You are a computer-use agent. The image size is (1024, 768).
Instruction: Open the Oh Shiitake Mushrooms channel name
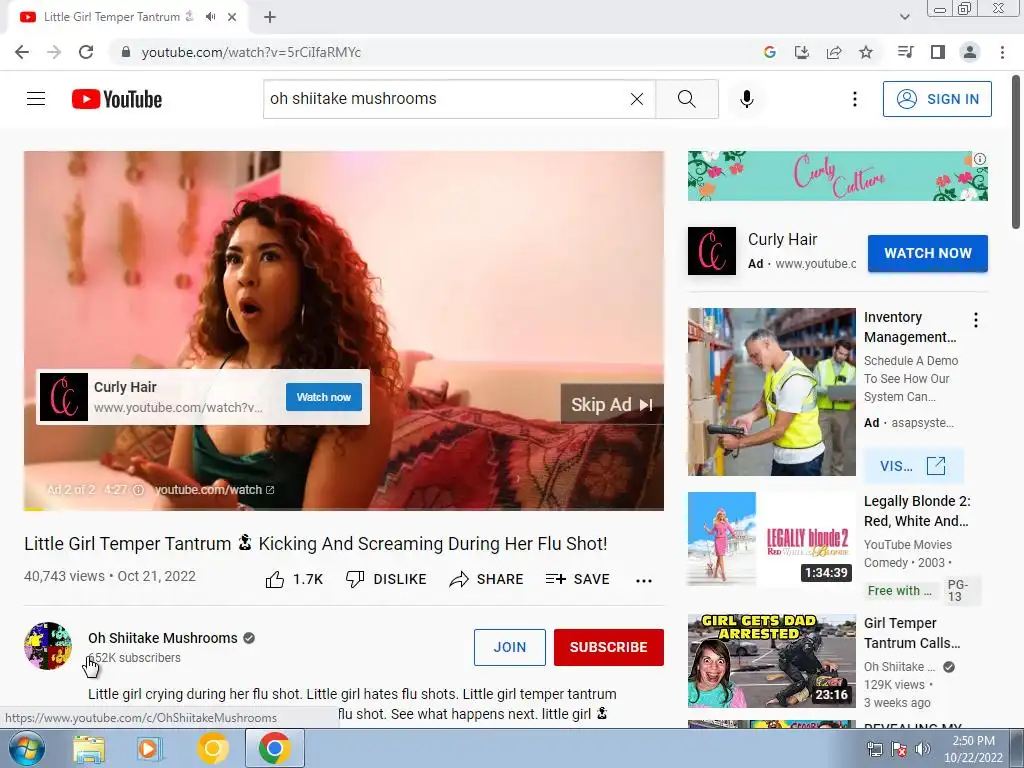click(163, 638)
